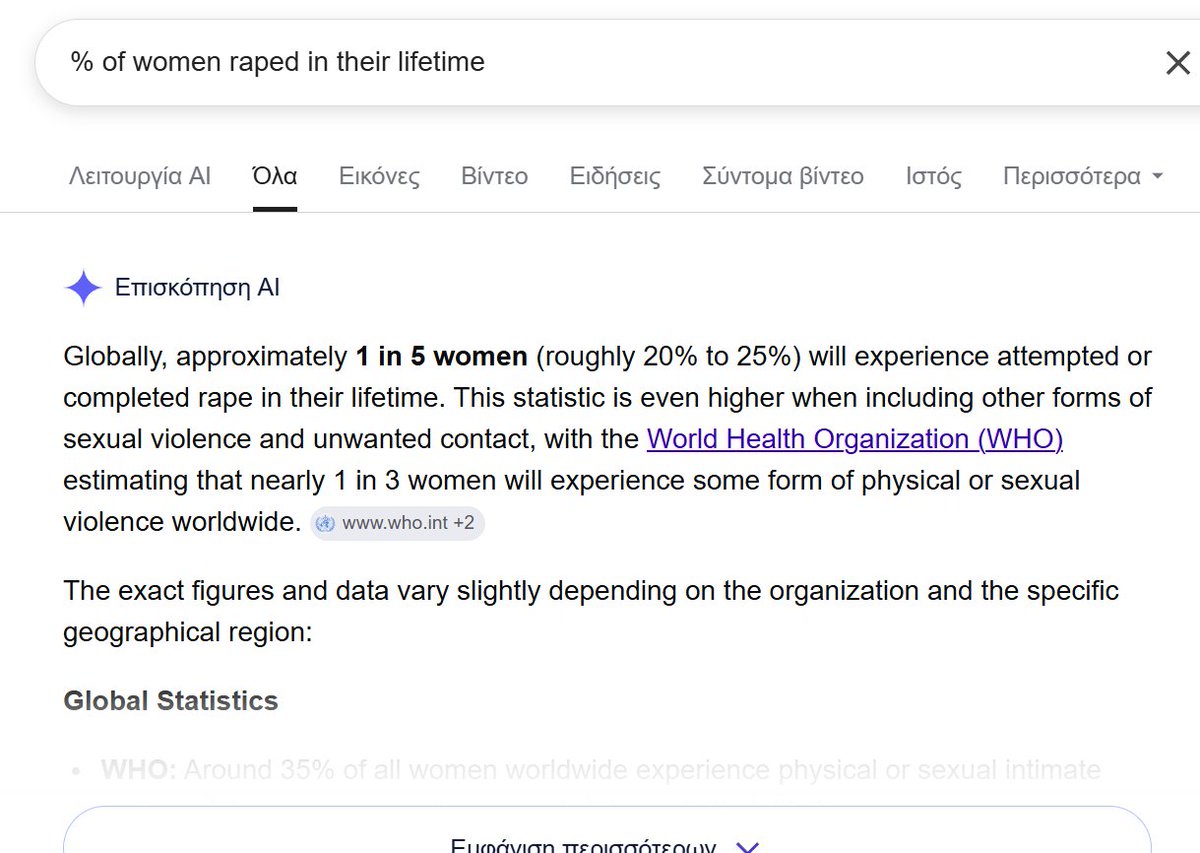Switch to the Ιστός tab
The height and width of the screenshot is (853, 1200).
pyautogui.click(x=934, y=177)
